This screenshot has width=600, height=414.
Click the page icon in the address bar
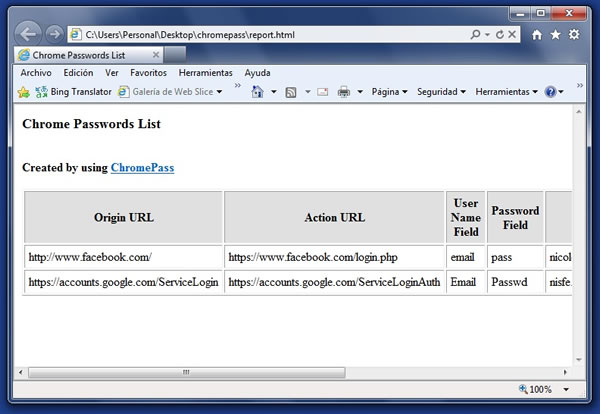tap(76, 34)
